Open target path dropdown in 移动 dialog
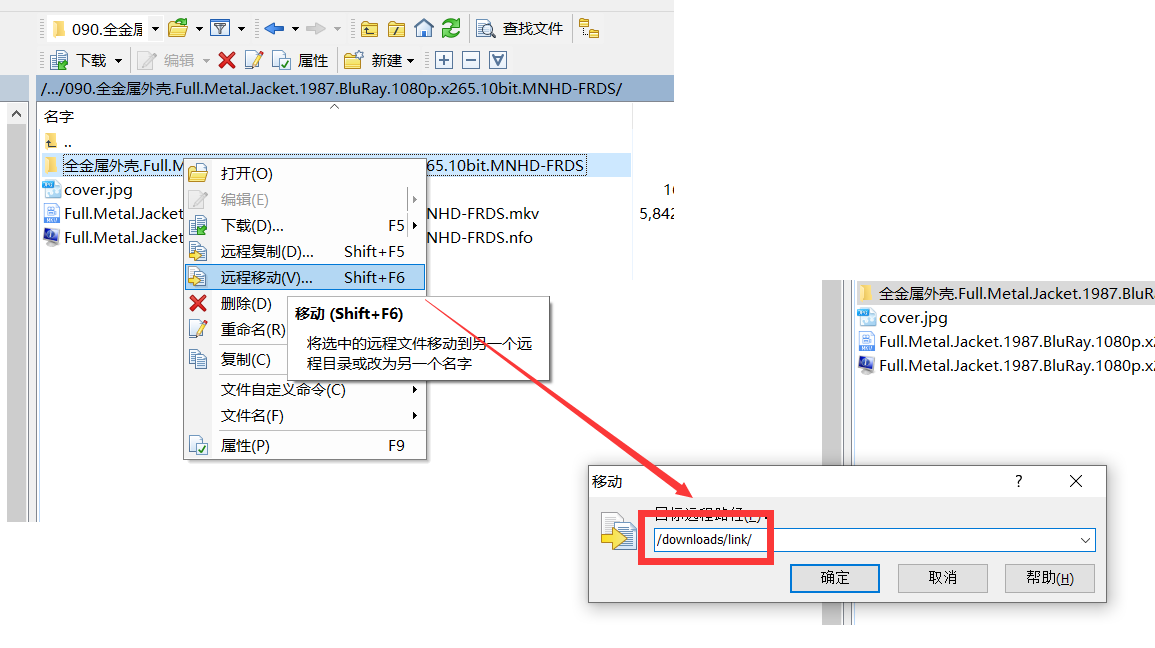 1085,540
